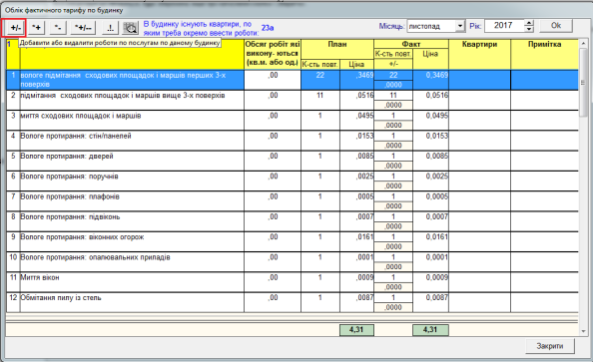Screen dimensions: 594x362
Task: Click the 'План' column header
Action: (337, 49)
